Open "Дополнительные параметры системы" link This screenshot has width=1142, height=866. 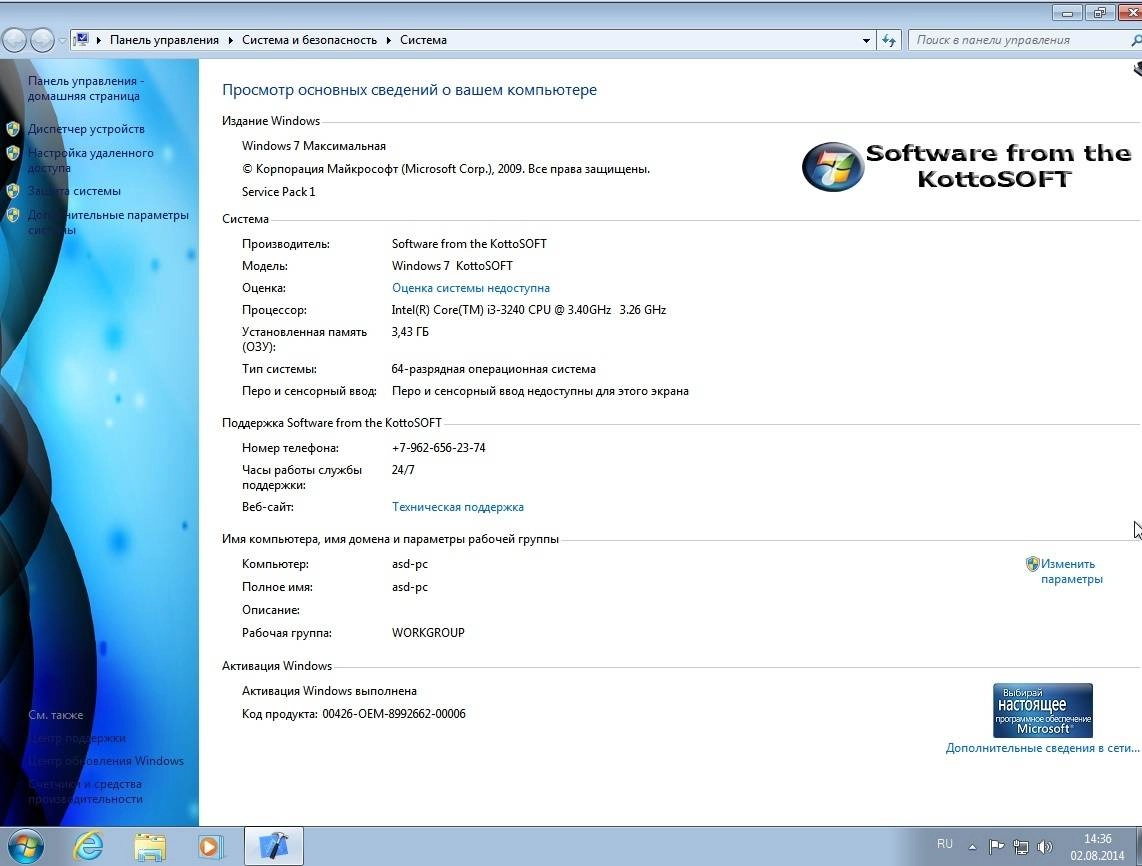[108, 222]
